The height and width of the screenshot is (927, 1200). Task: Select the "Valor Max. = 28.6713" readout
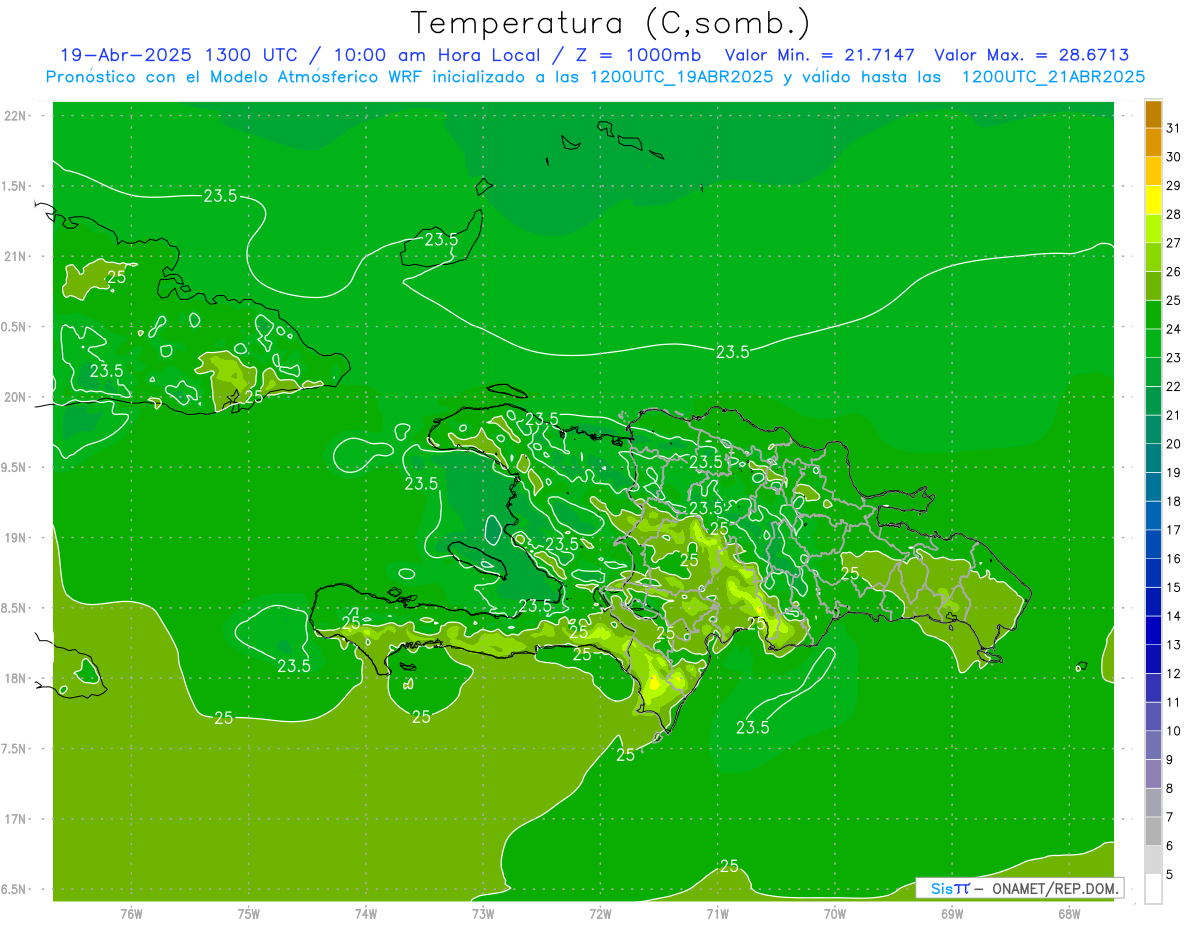[x=1033, y=56]
